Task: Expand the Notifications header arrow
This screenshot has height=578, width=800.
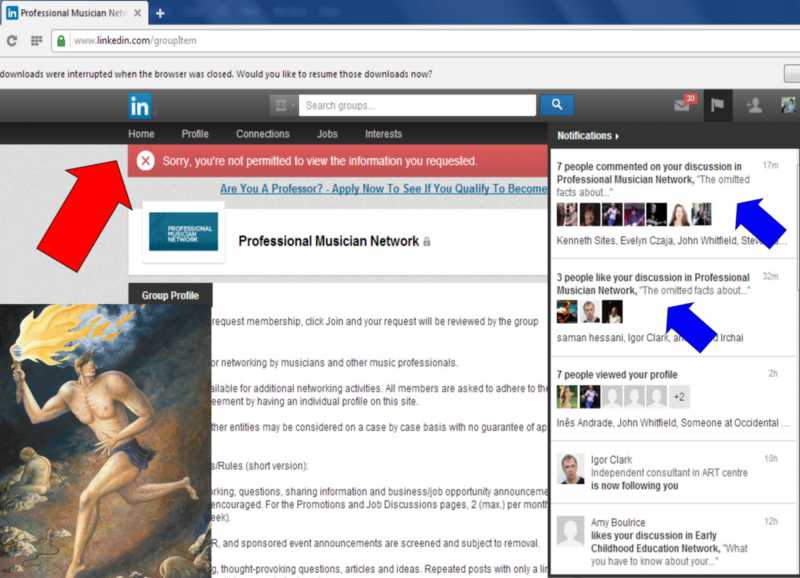Action: [617, 136]
